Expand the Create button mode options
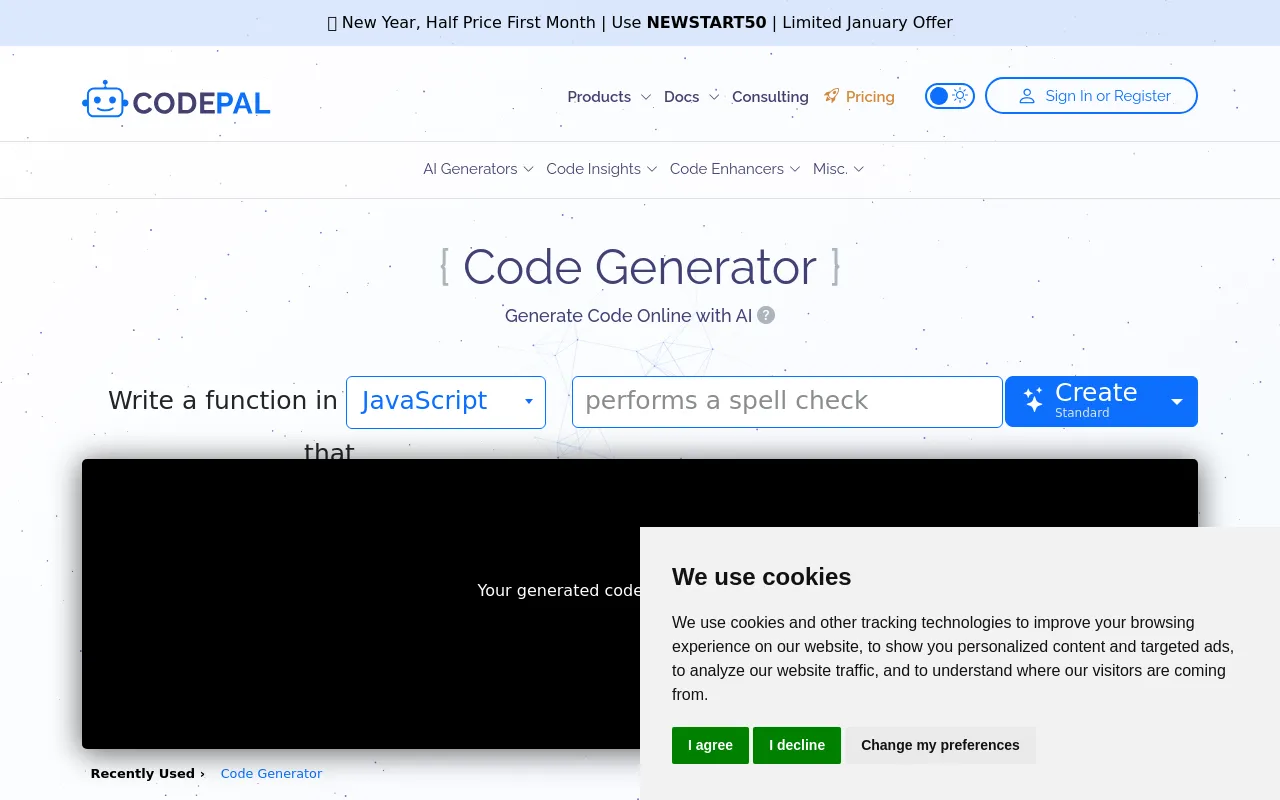This screenshot has height=800, width=1280. pos(1176,401)
